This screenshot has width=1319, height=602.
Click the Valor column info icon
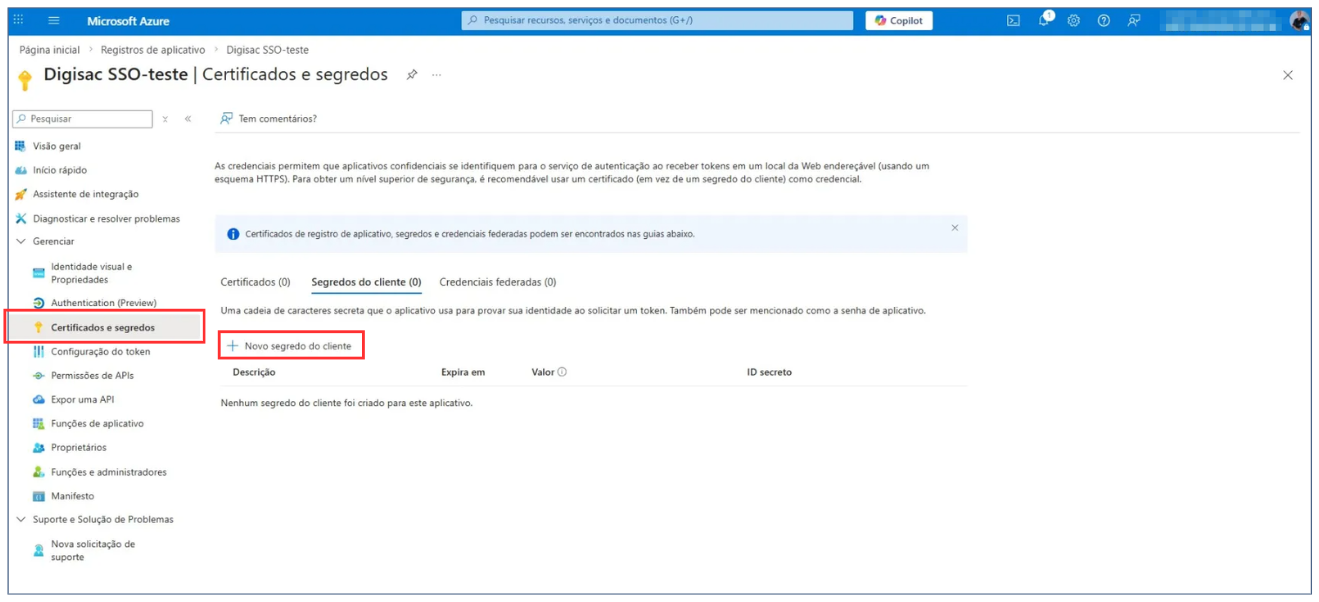[x=562, y=372]
